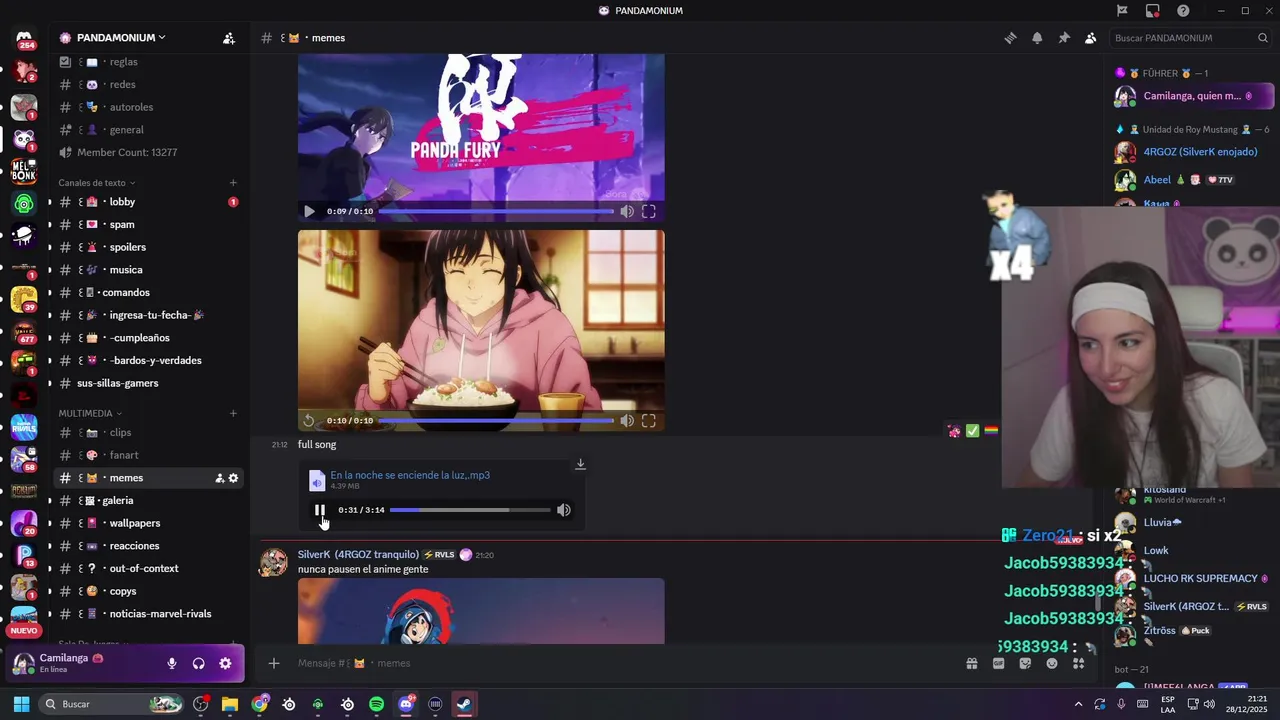1280x720 pixels.
Task: Fullscreen the anime eating video
Action: 649,421
